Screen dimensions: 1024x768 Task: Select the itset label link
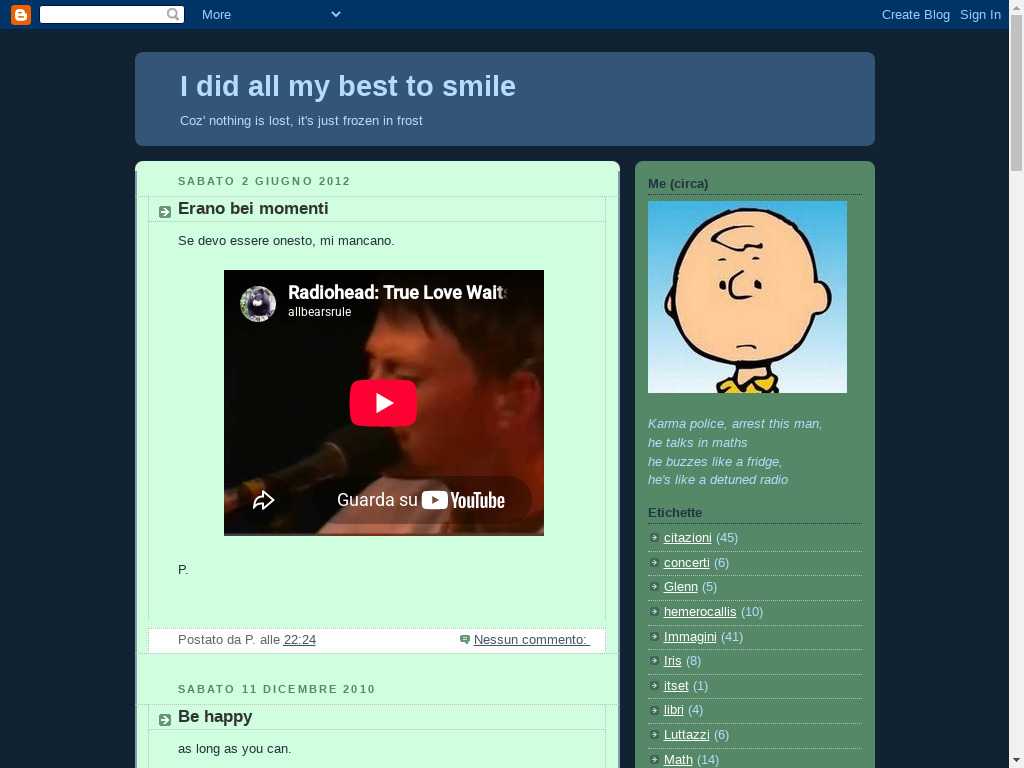(x=676, y=686)
